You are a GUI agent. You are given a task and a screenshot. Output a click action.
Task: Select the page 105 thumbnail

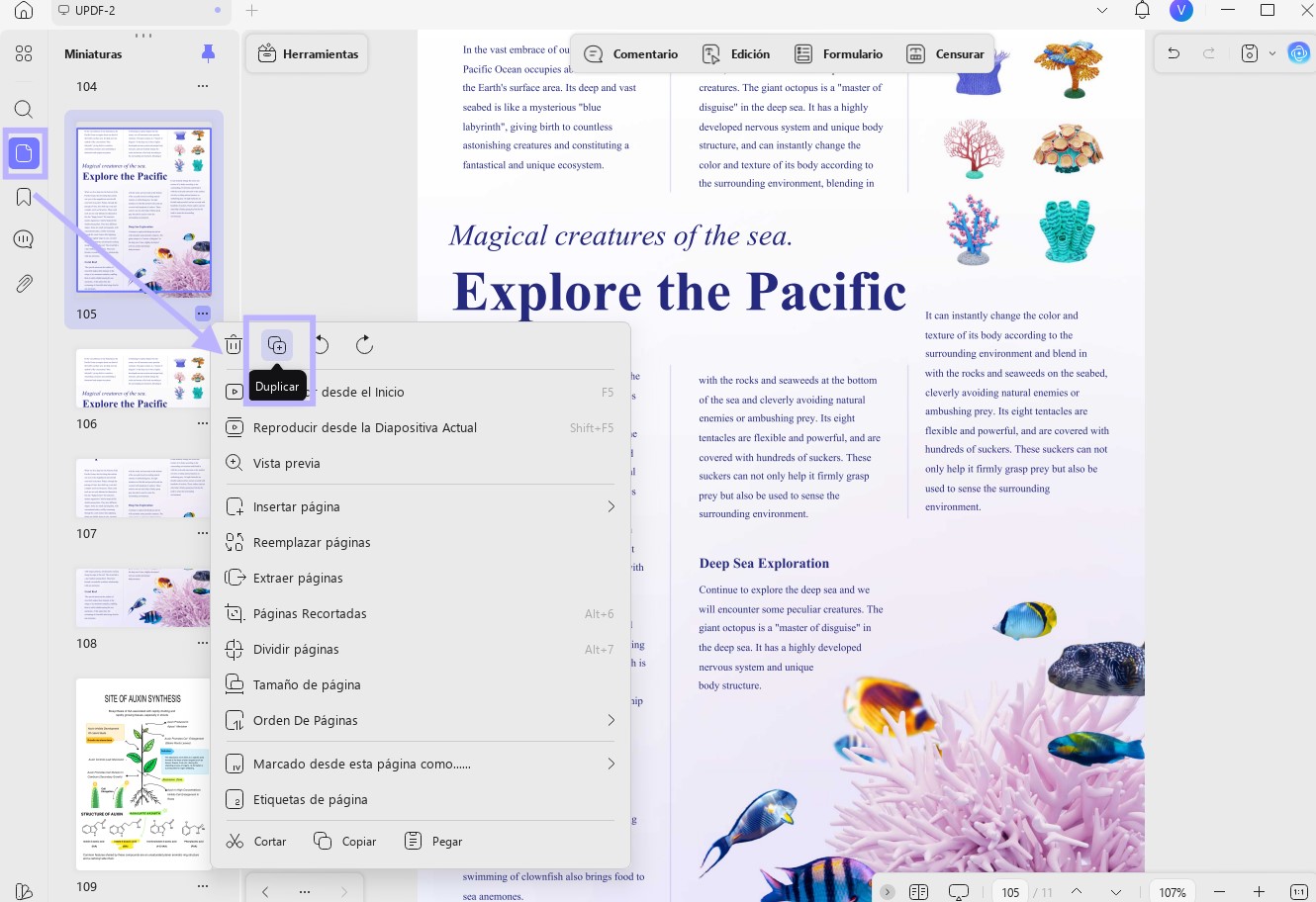coord(144,210)
